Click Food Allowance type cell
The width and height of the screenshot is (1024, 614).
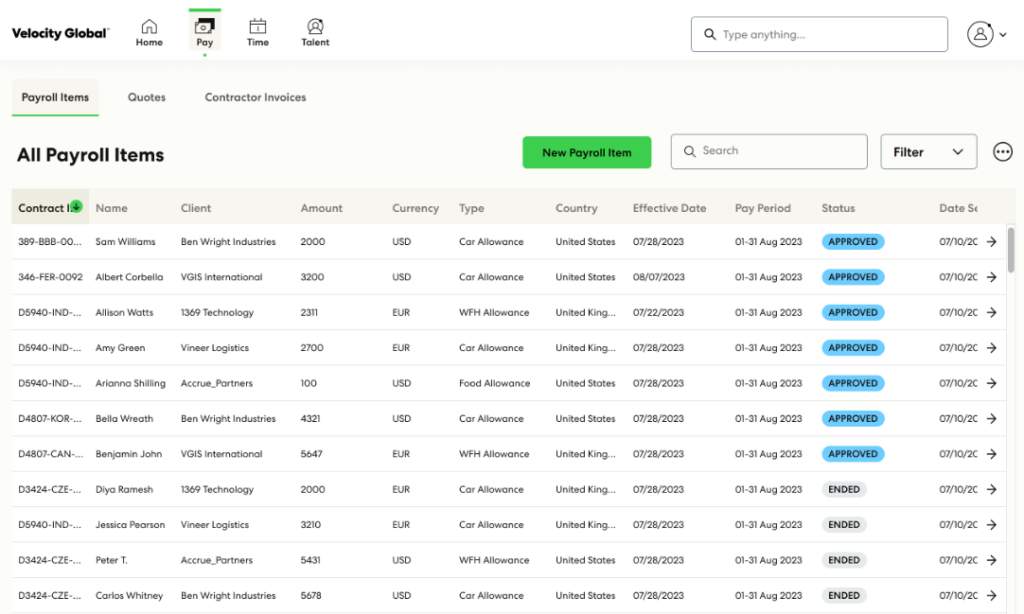(x=494, y=383)
